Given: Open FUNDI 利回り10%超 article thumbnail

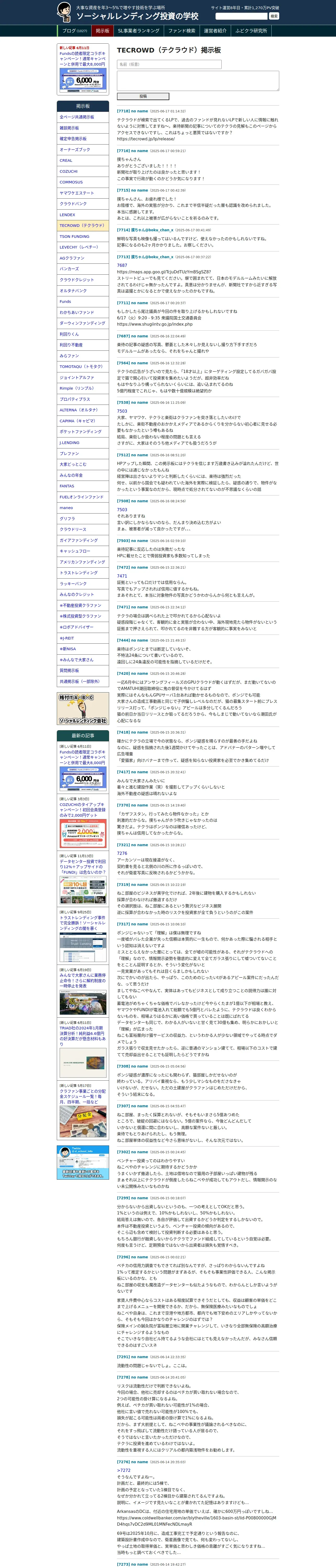Looking at the screenshot, I should [83, 891].
